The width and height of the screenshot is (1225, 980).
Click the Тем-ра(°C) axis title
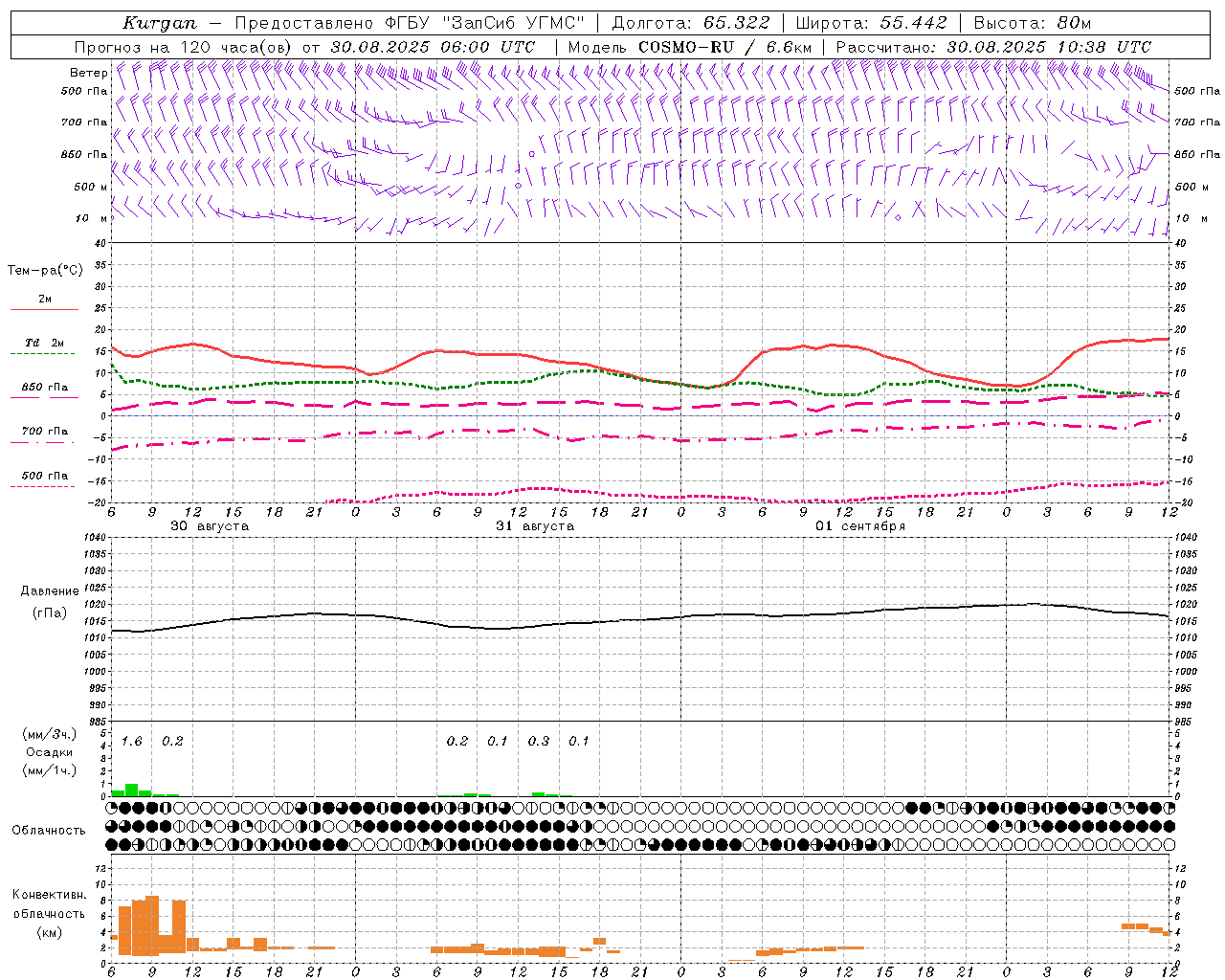45,271
